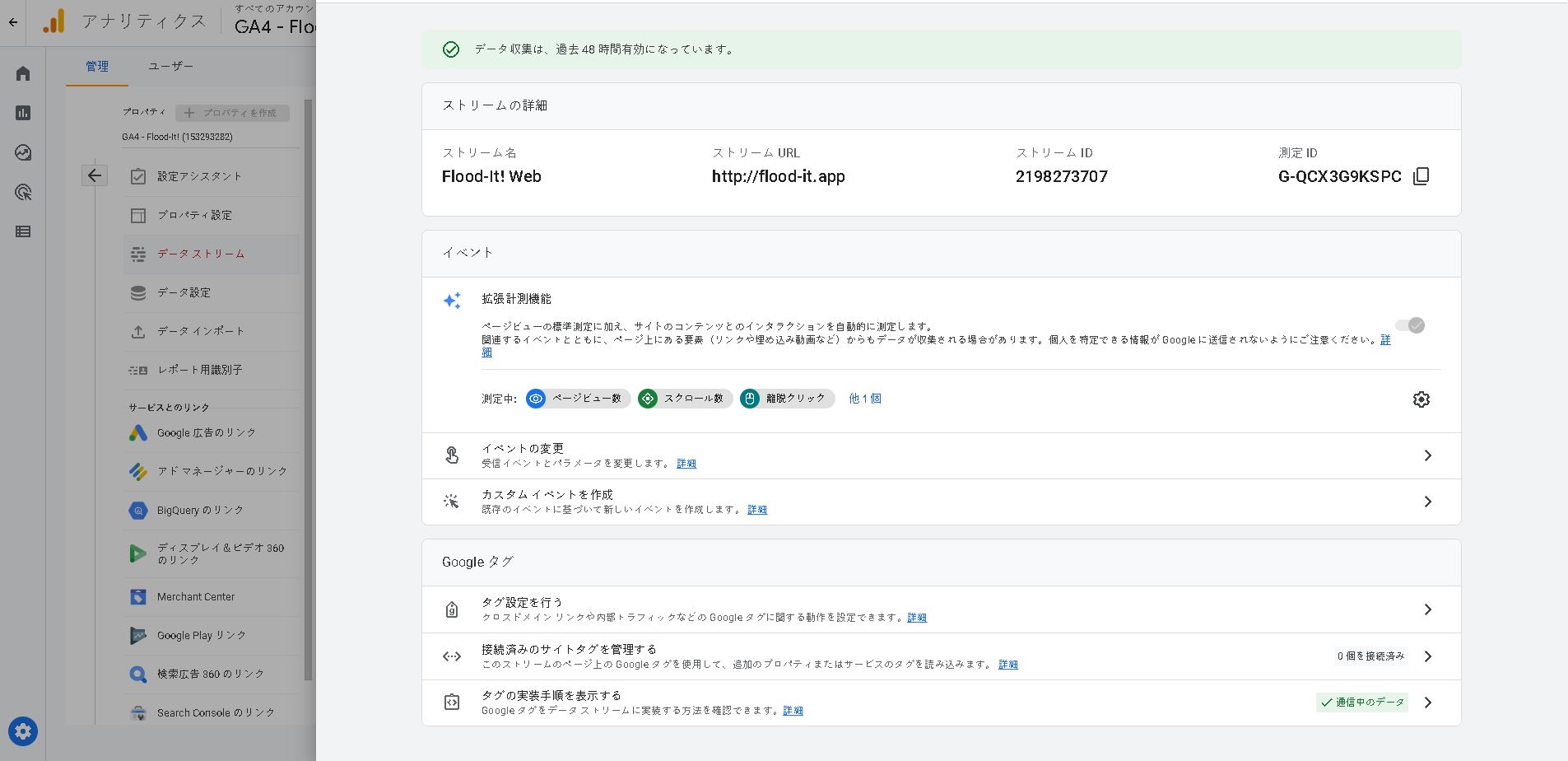Open Google 広告のリンク
The width and height of the screenshot is (1568, 761).
(212, 432)
